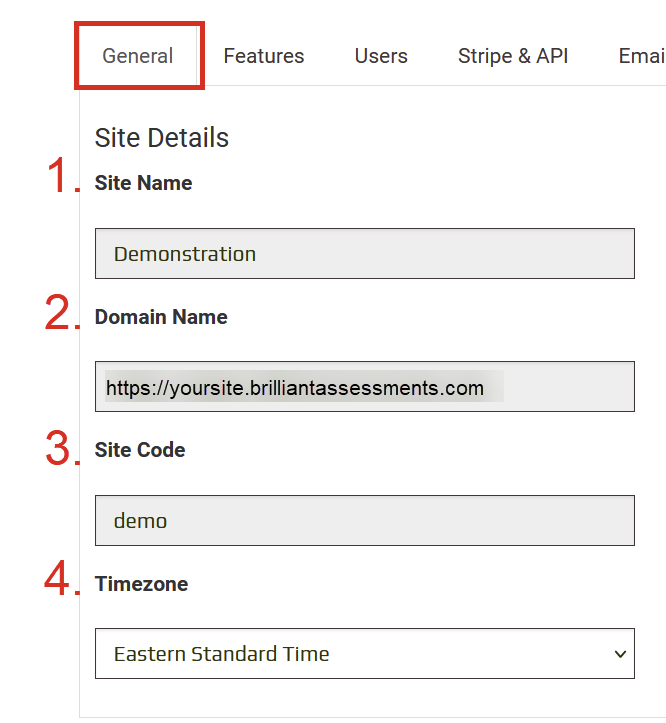
Task: Open the partially visible Email tab
Action: tap(642, 56)
